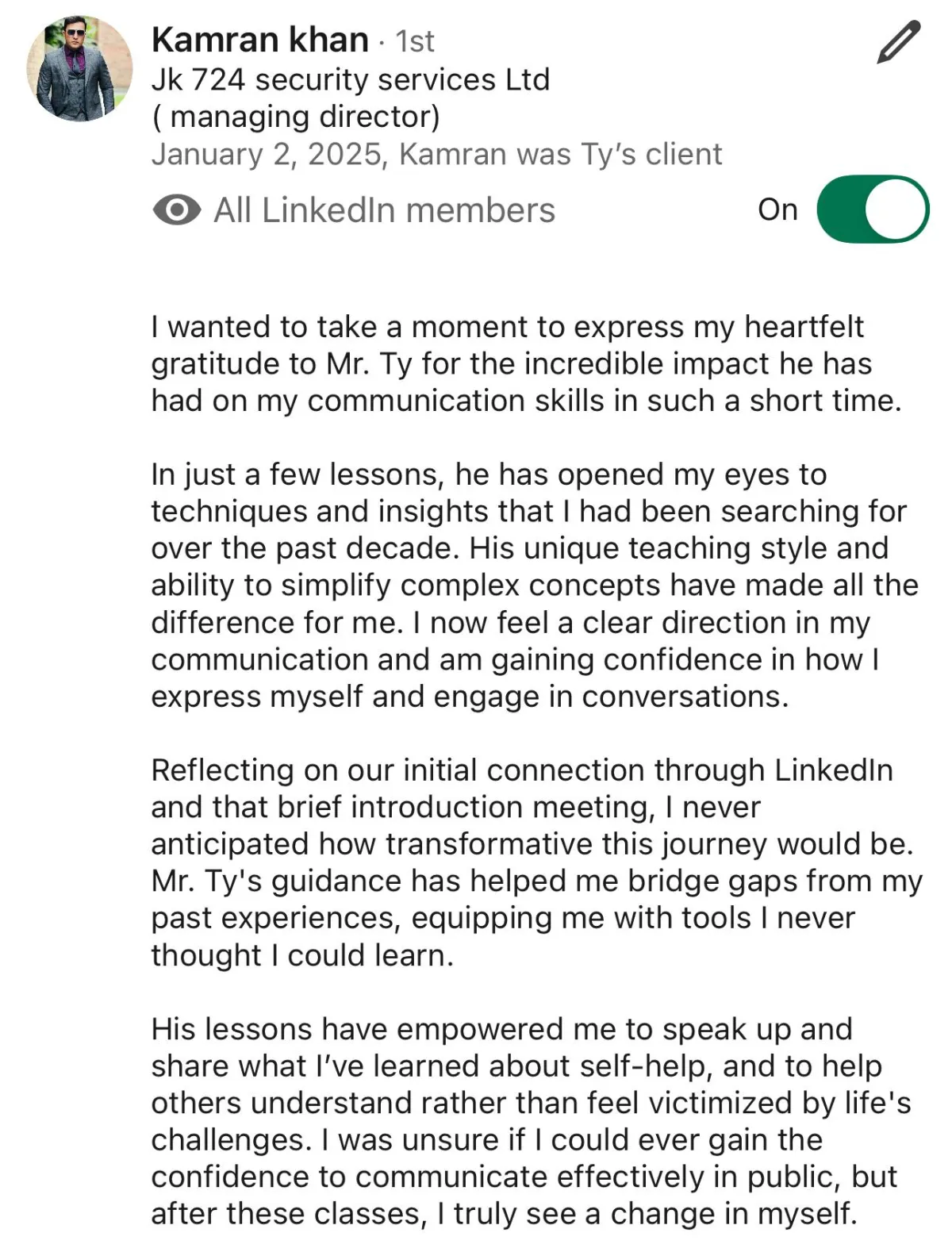Tap the paragraph starting "I wanted to take"
This screenshot has width=952, height=1252.
526,363
